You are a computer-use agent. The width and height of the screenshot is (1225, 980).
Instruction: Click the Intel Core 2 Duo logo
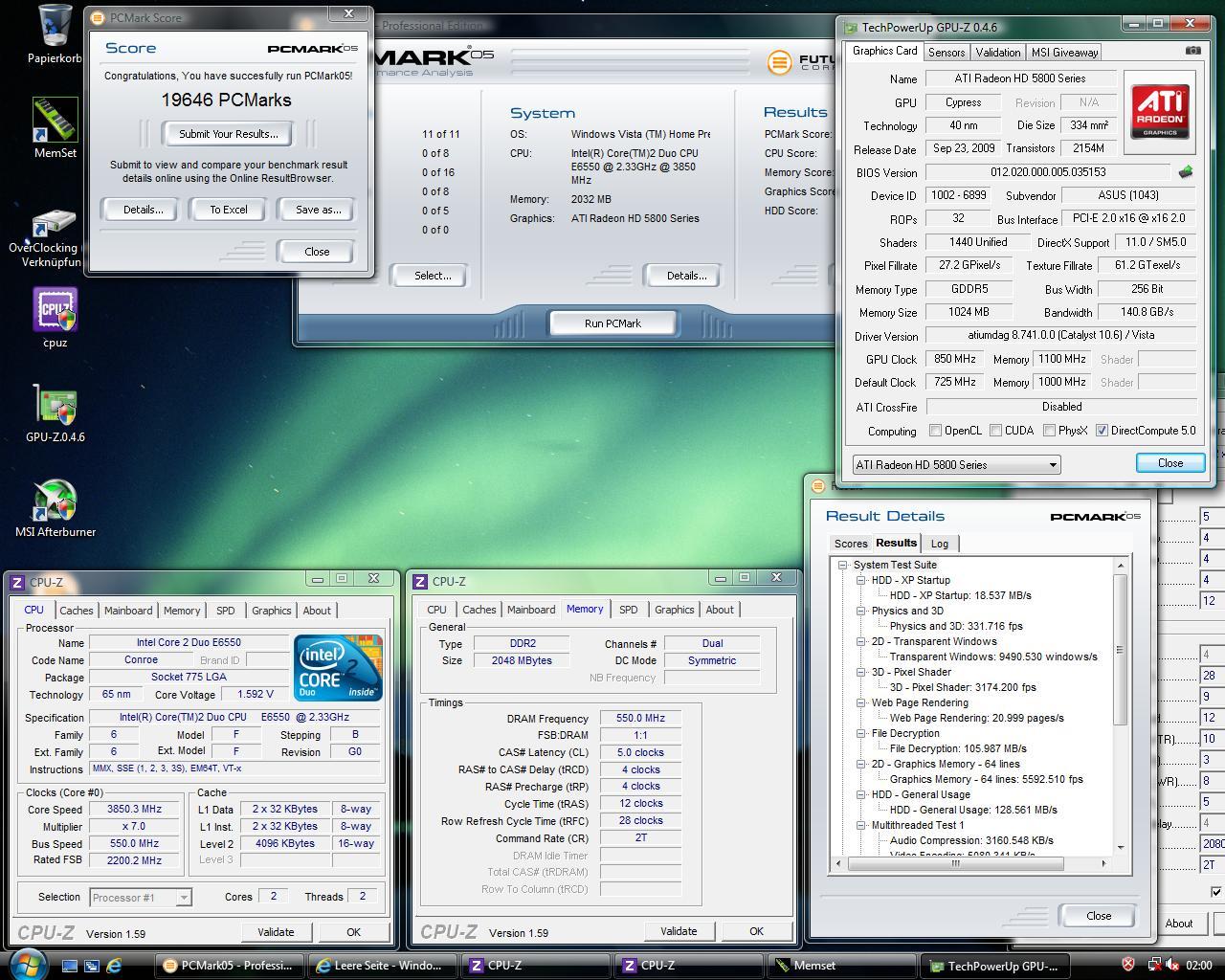coord(338,667)
